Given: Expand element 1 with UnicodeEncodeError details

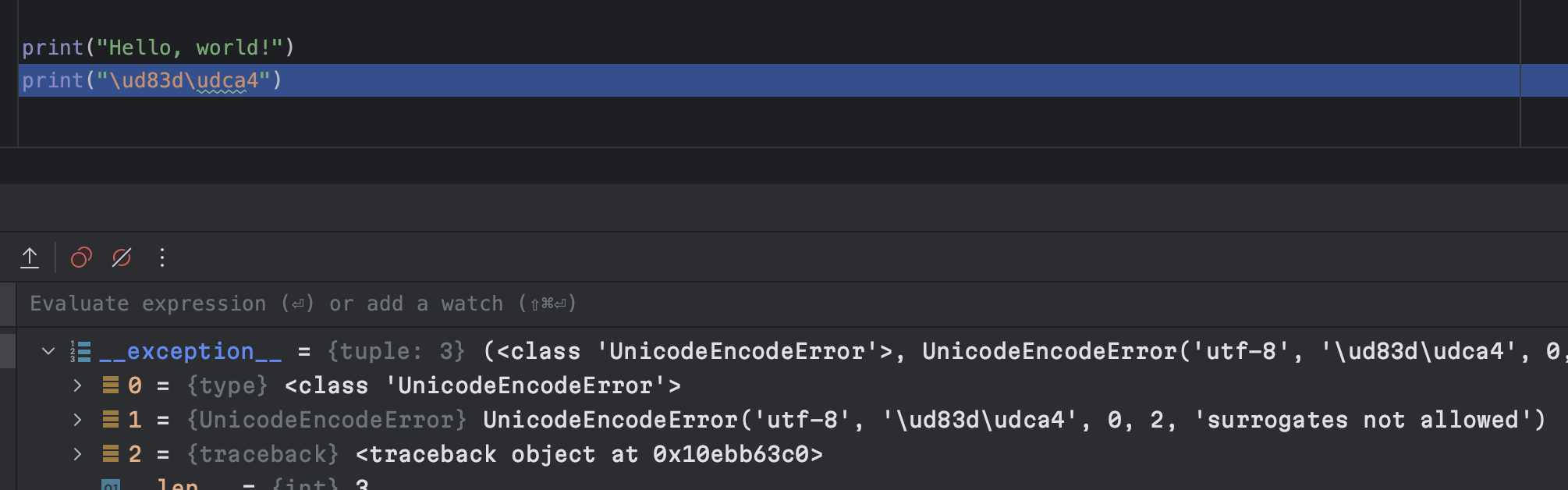Looking at the screenshot, I should click(x=77, y=419).
